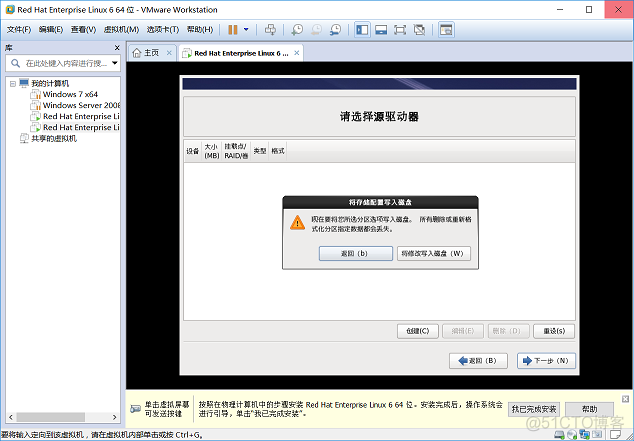Click the 帮助 button in the hint bar

590,409
